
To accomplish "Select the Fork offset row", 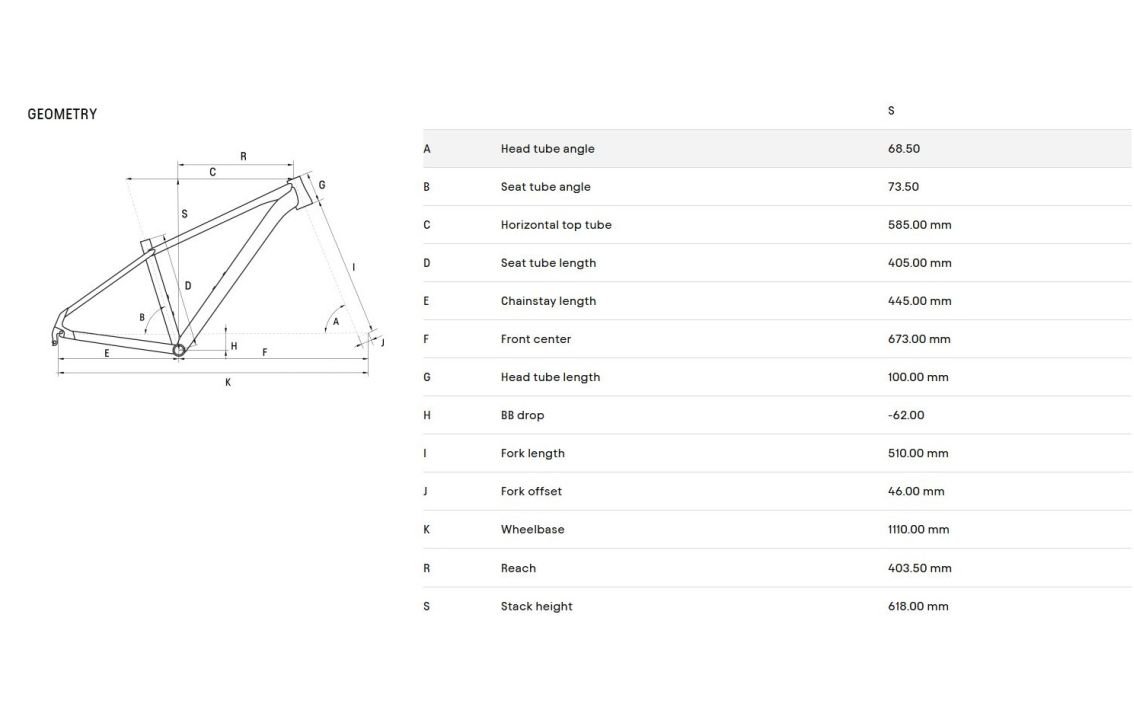I will [777, 491].
